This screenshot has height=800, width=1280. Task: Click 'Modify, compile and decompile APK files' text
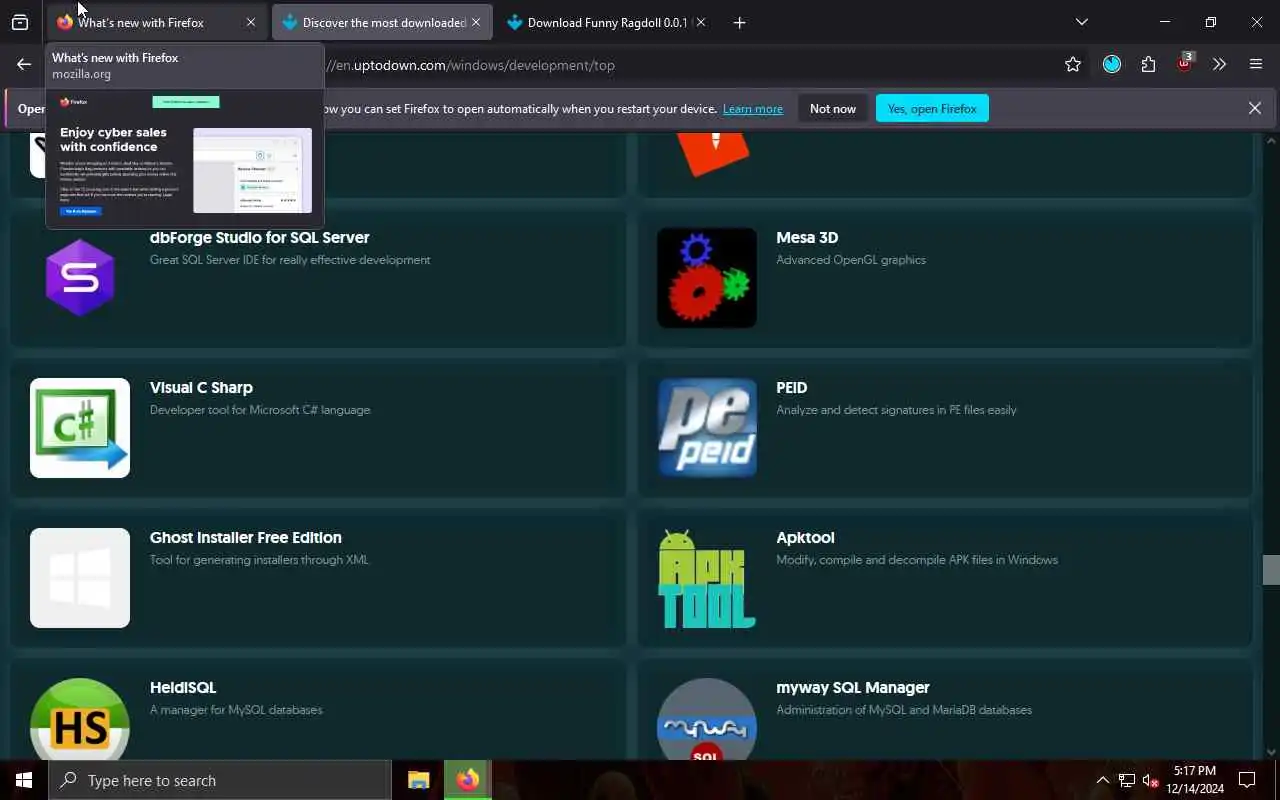tap(917, 560)
